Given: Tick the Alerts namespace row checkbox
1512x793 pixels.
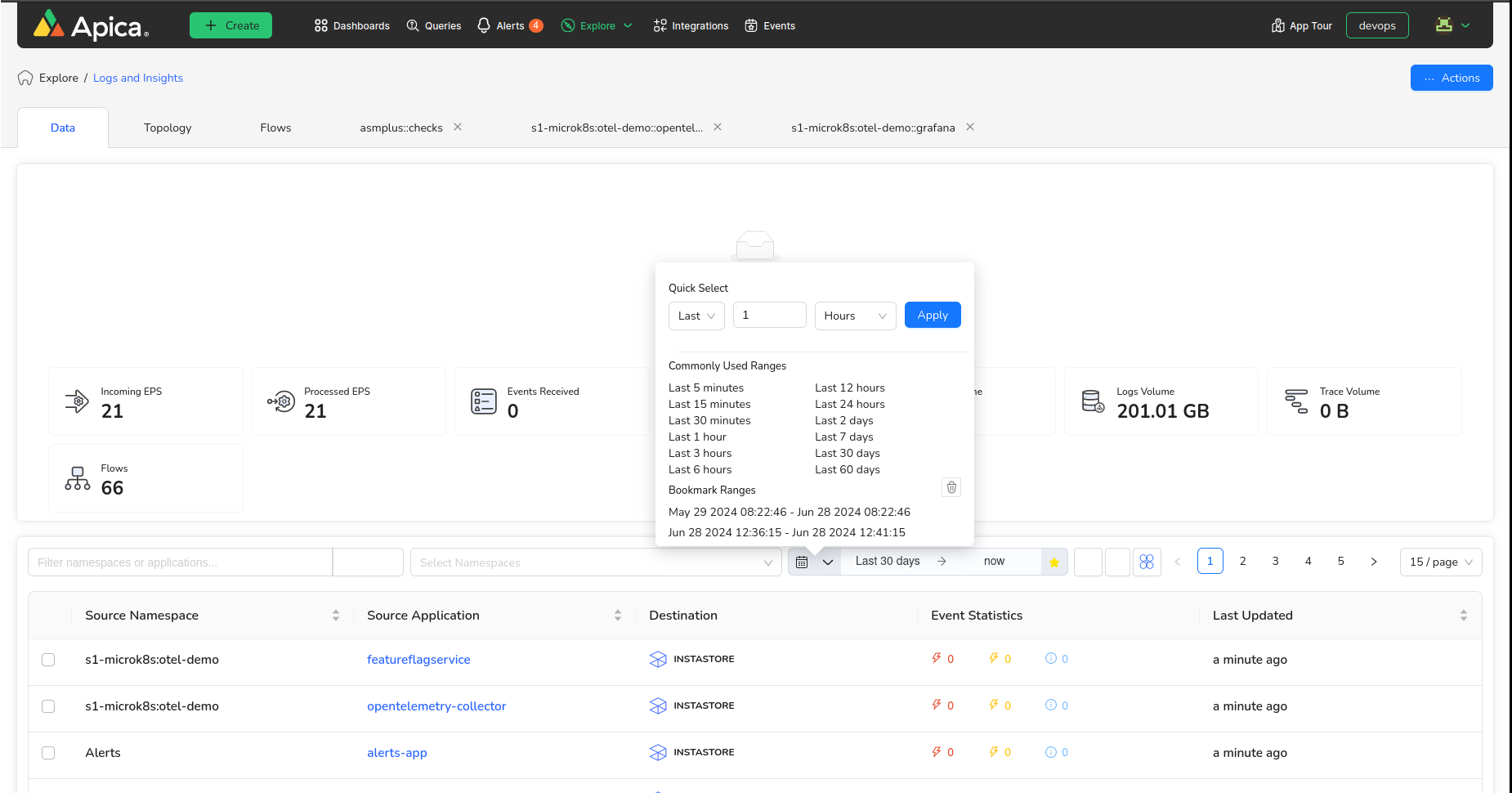Looking at the screenshot, I should (x=48, y=753).
